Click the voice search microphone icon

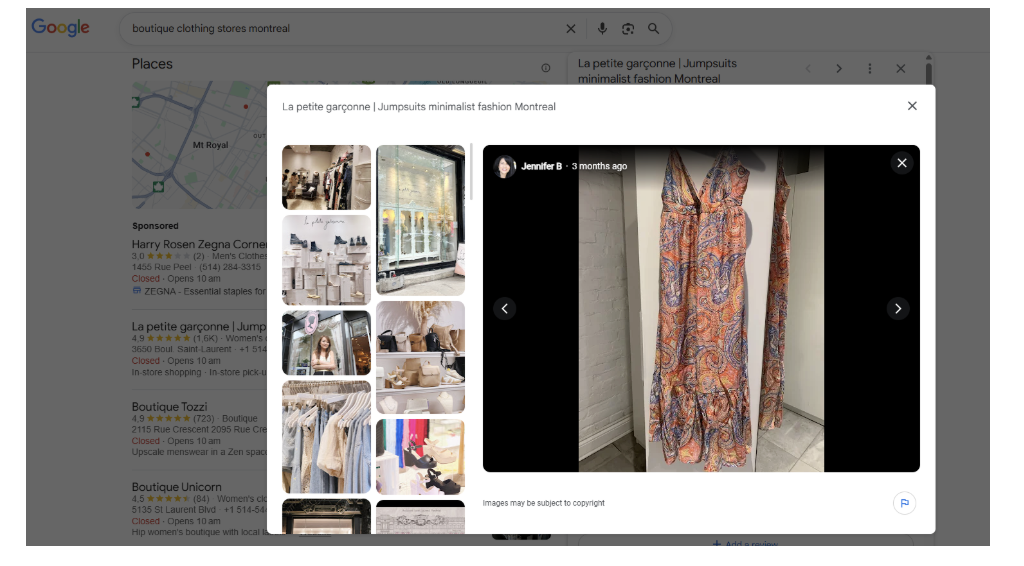602,29
